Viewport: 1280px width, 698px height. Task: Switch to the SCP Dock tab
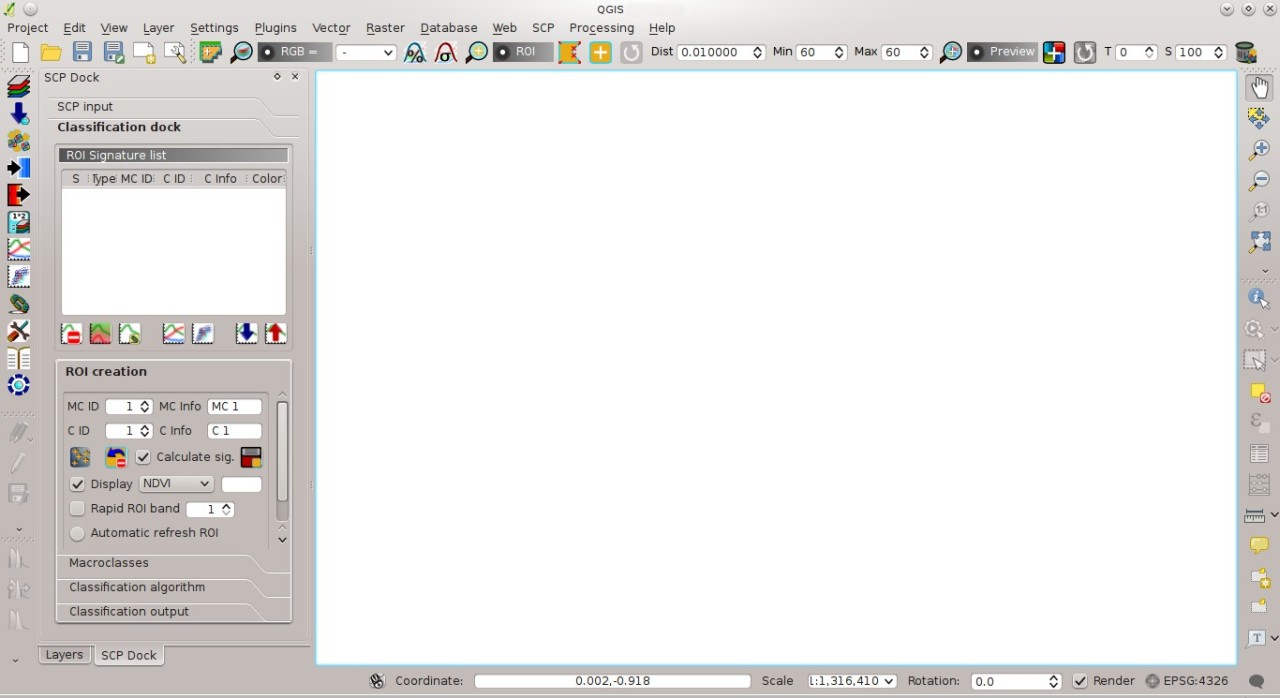coord(129,656)
